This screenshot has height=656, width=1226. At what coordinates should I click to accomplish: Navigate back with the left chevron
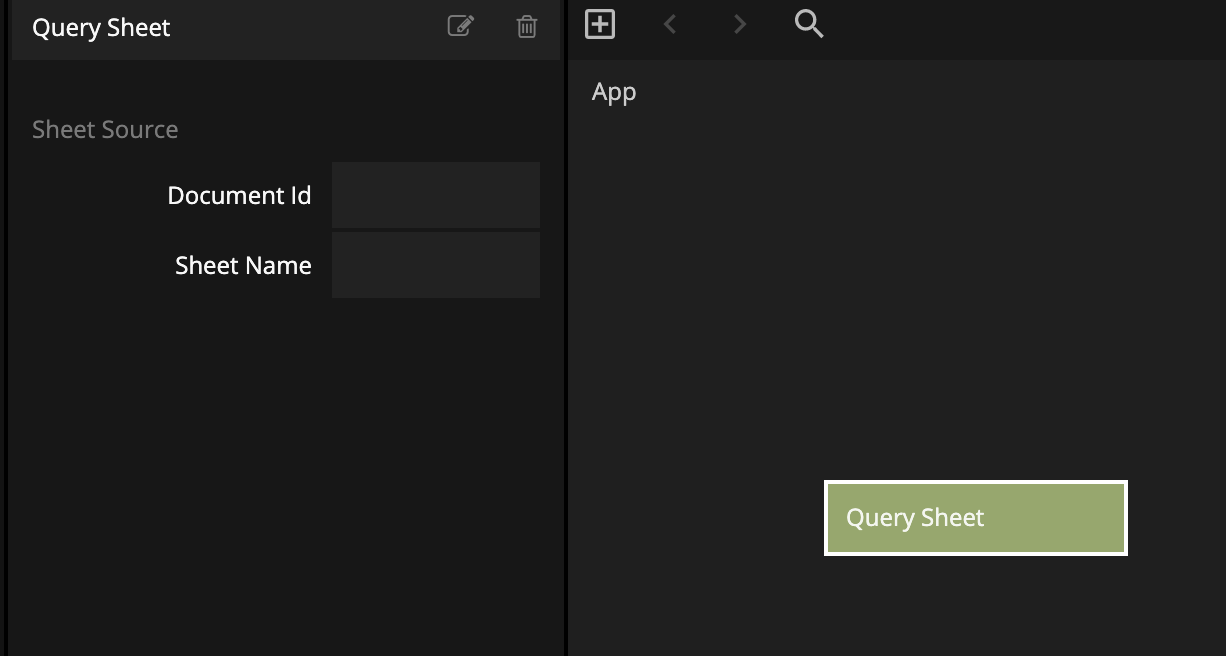pos(671,24)
